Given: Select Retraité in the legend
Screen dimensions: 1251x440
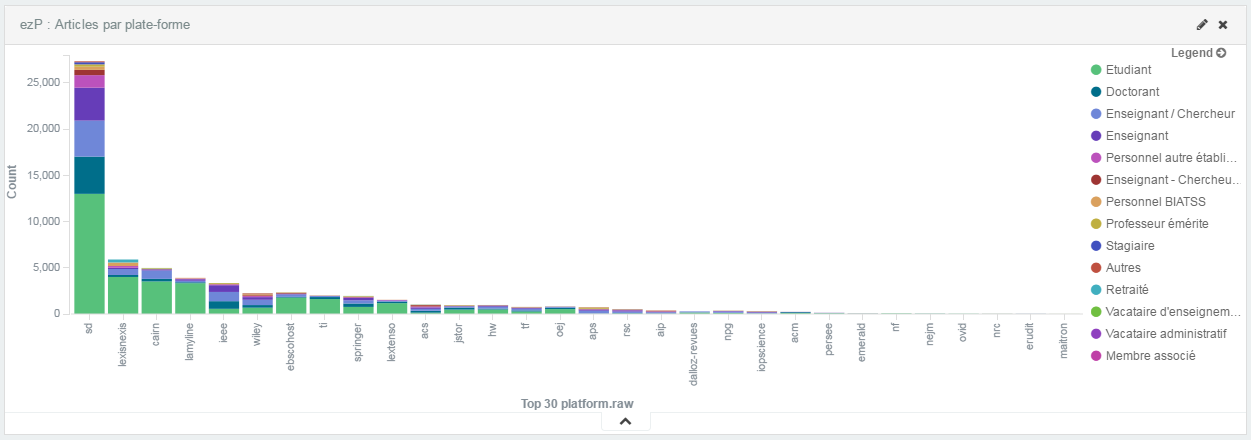Looking at the screenshot, I should tap(1127, 290).
